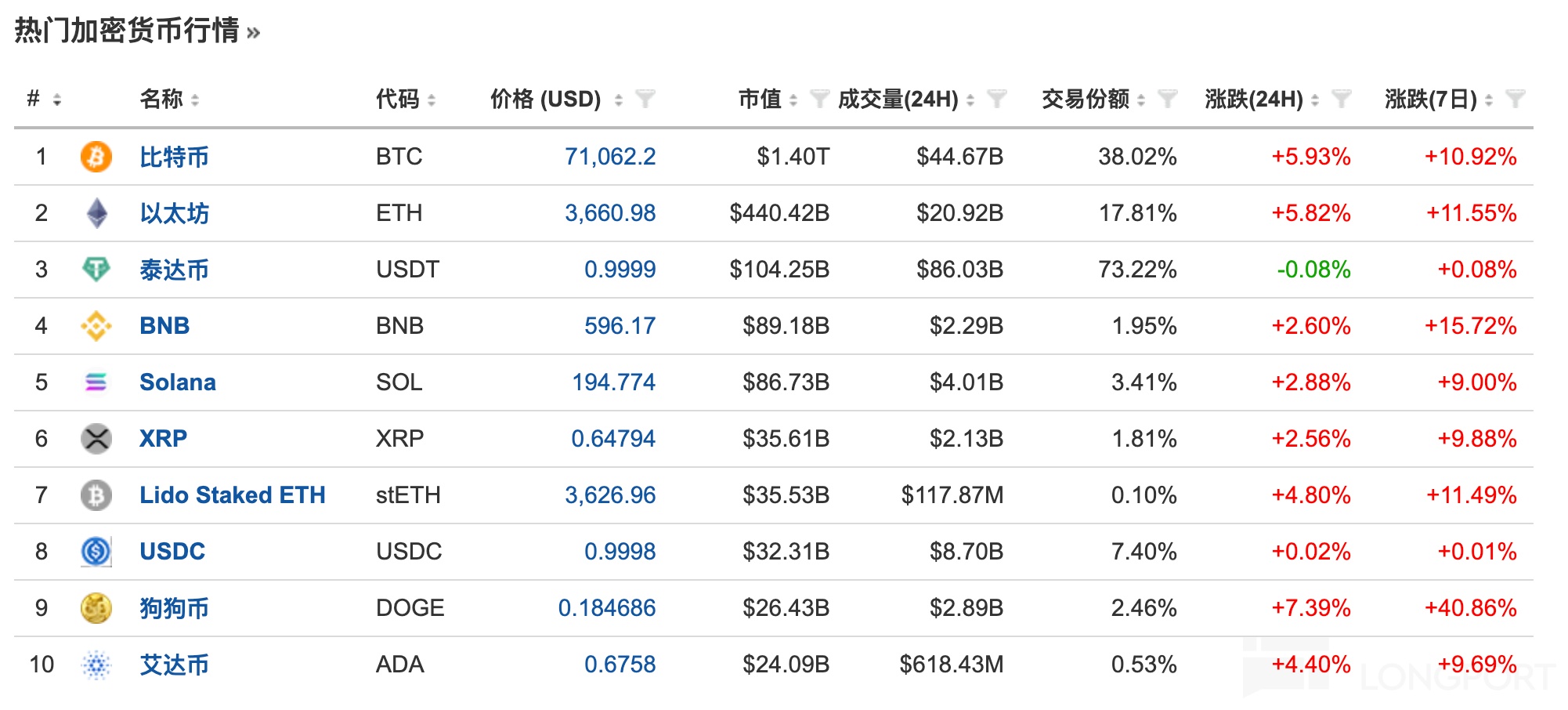Click the Bitcoin price 71,062.2
Screen dimensions: 1568x710
tap(610, 157)
